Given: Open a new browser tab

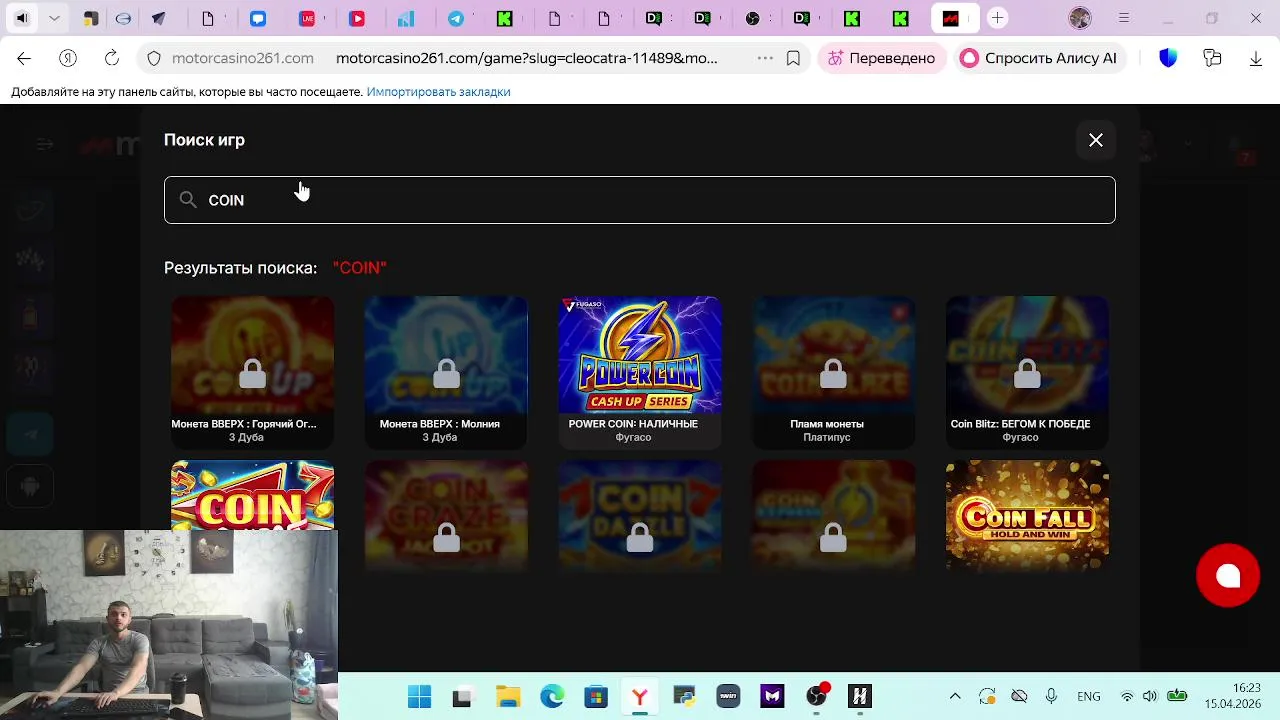Looking at the screenshot, I should (x=997, y=18).
